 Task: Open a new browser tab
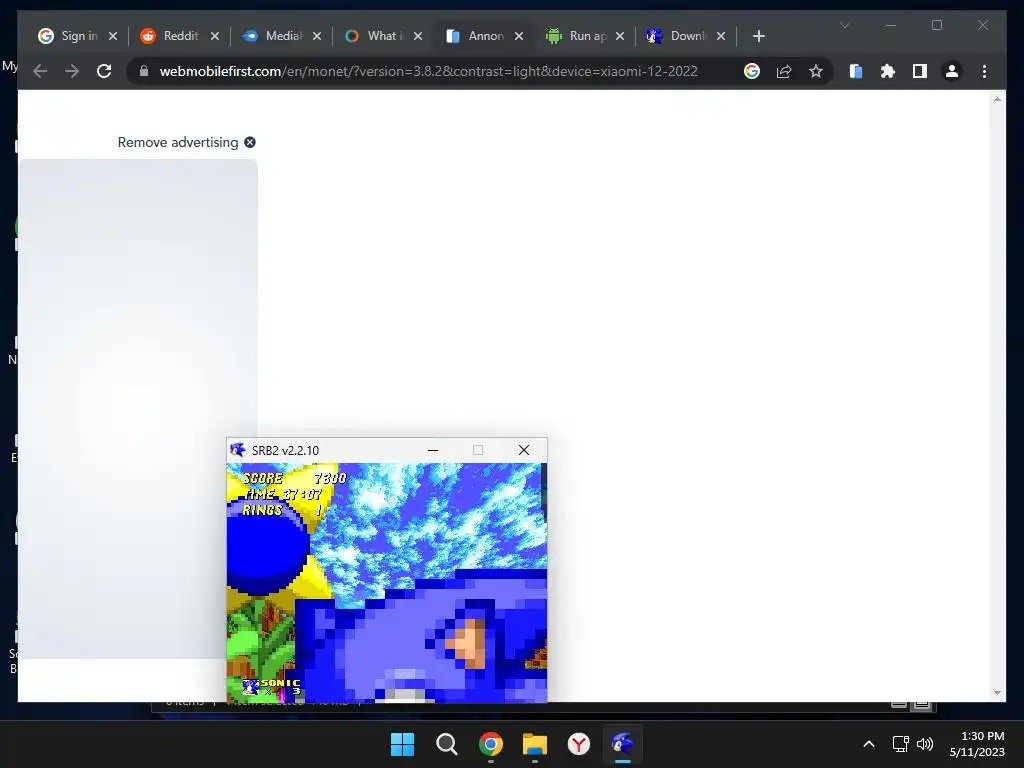pos(758,36)
